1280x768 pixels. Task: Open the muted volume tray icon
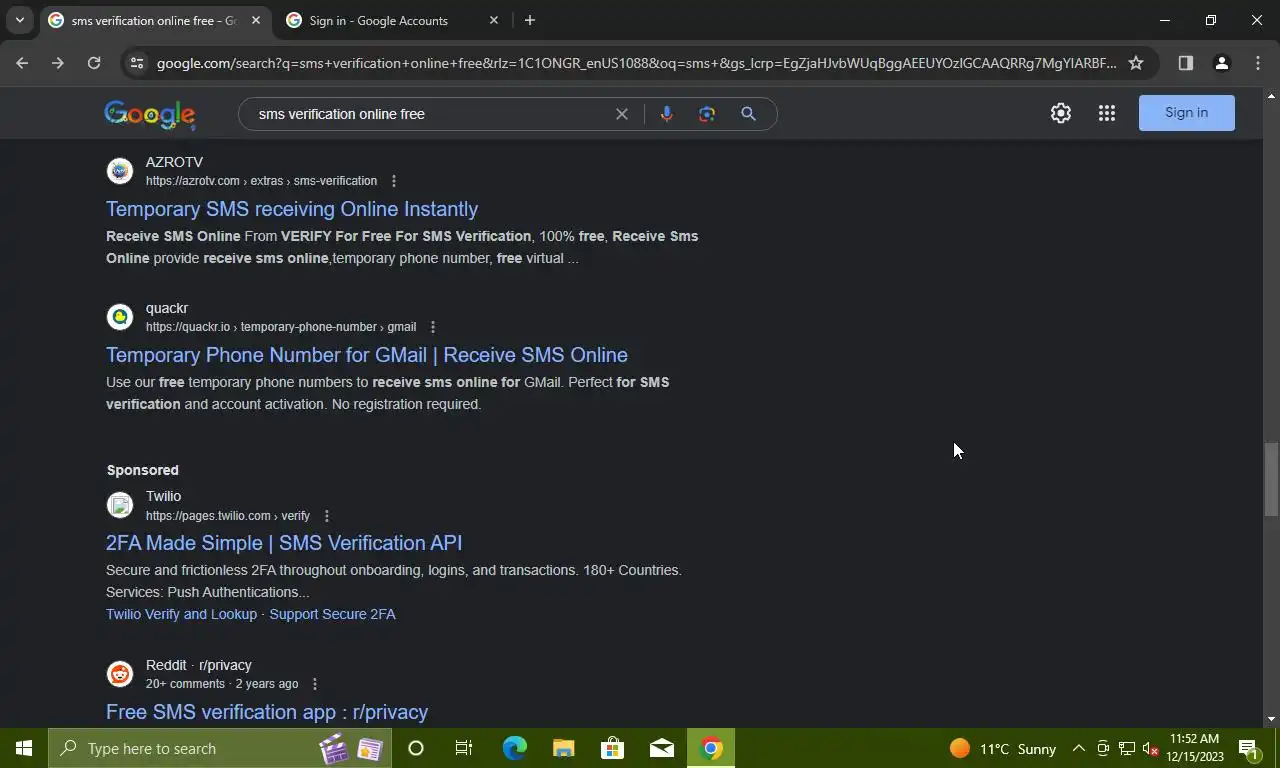pos(1151,748)
